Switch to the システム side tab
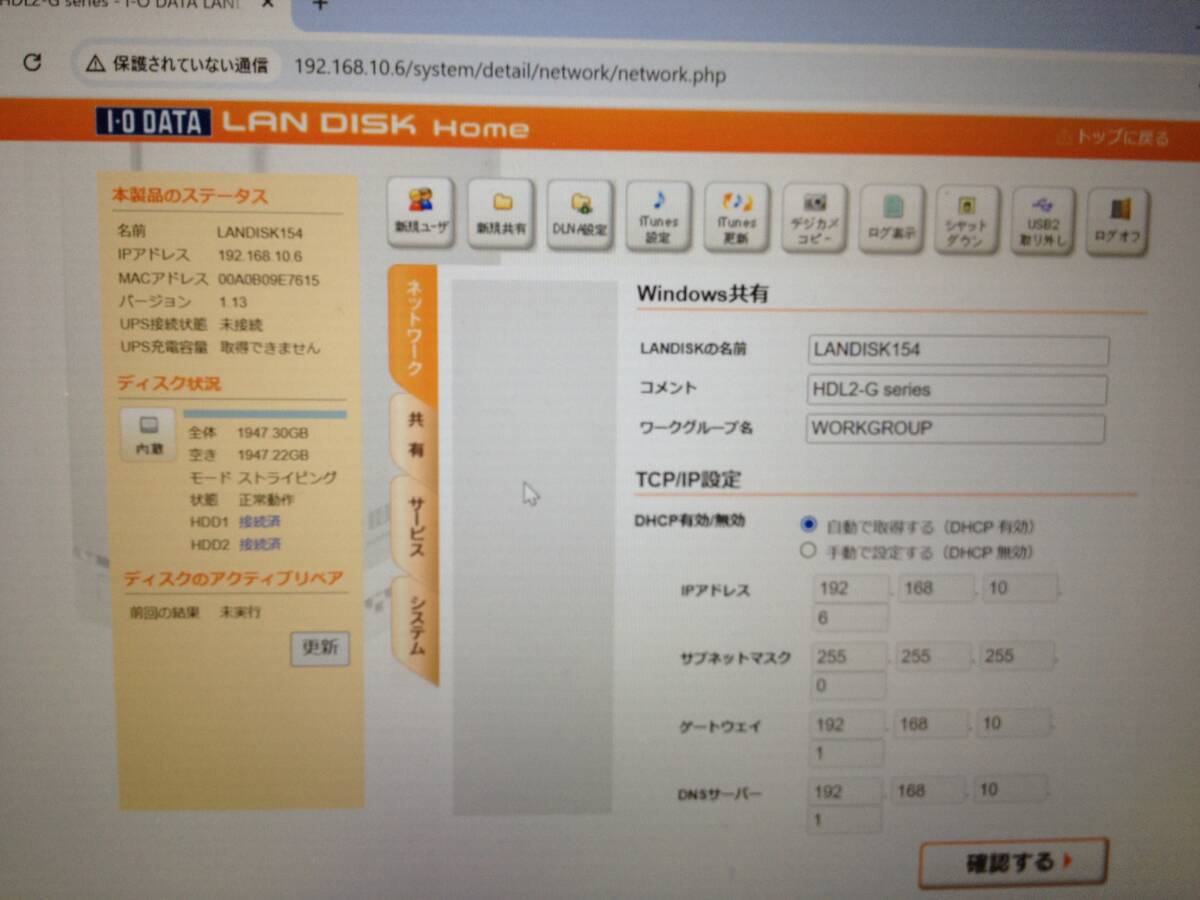1200x900 pixels. pos(417,628)
